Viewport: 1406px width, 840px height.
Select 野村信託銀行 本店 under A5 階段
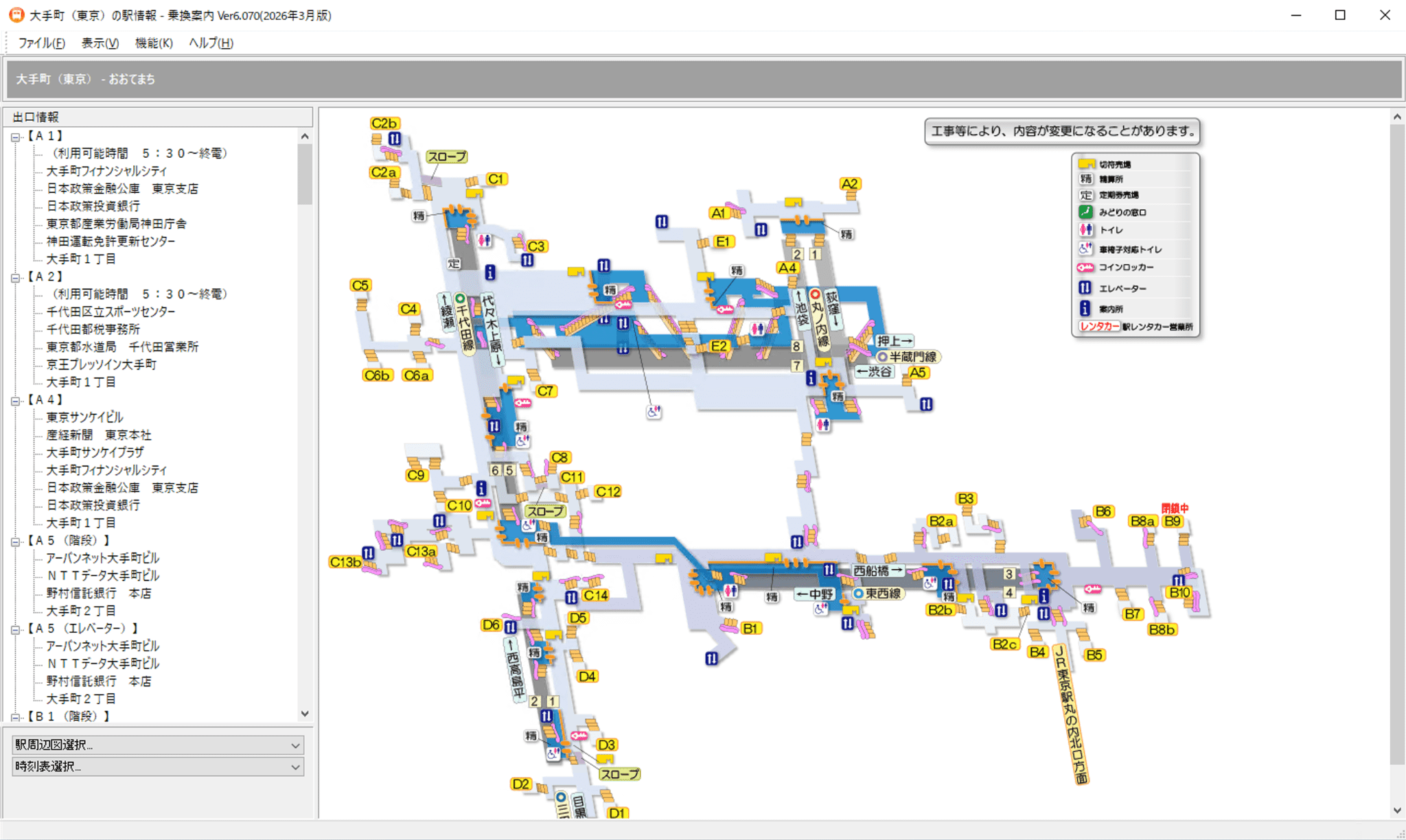pyautogui.click(x=98, y=593)
